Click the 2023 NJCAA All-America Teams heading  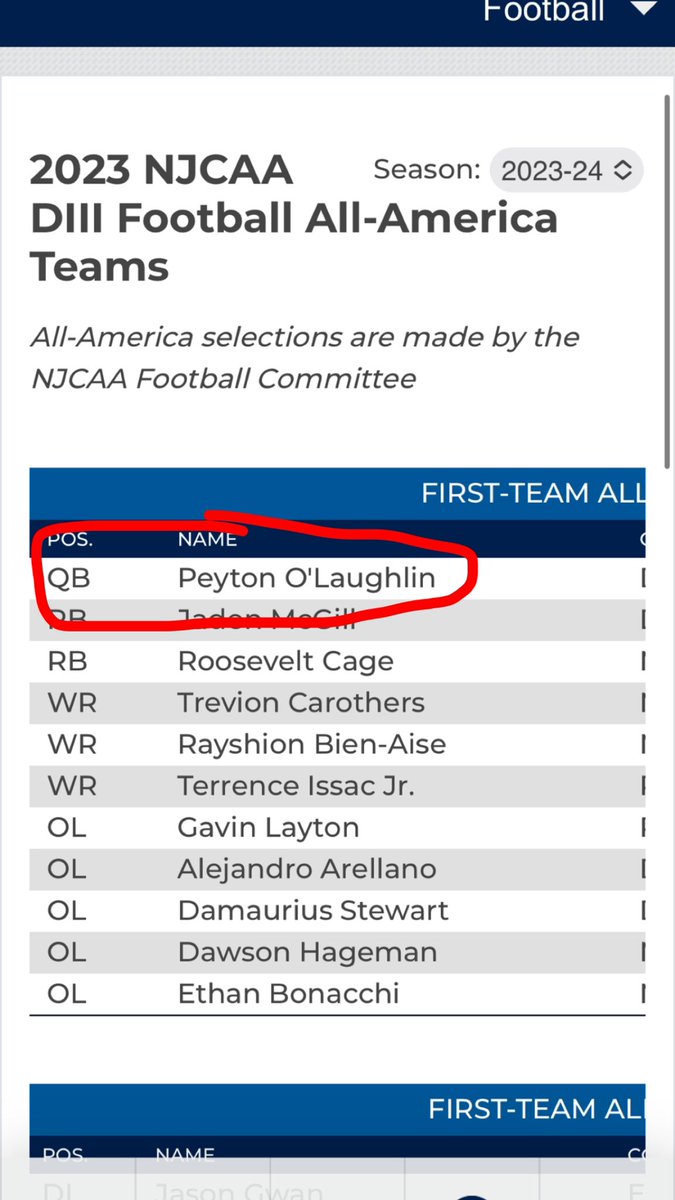[x=294, y=218]
